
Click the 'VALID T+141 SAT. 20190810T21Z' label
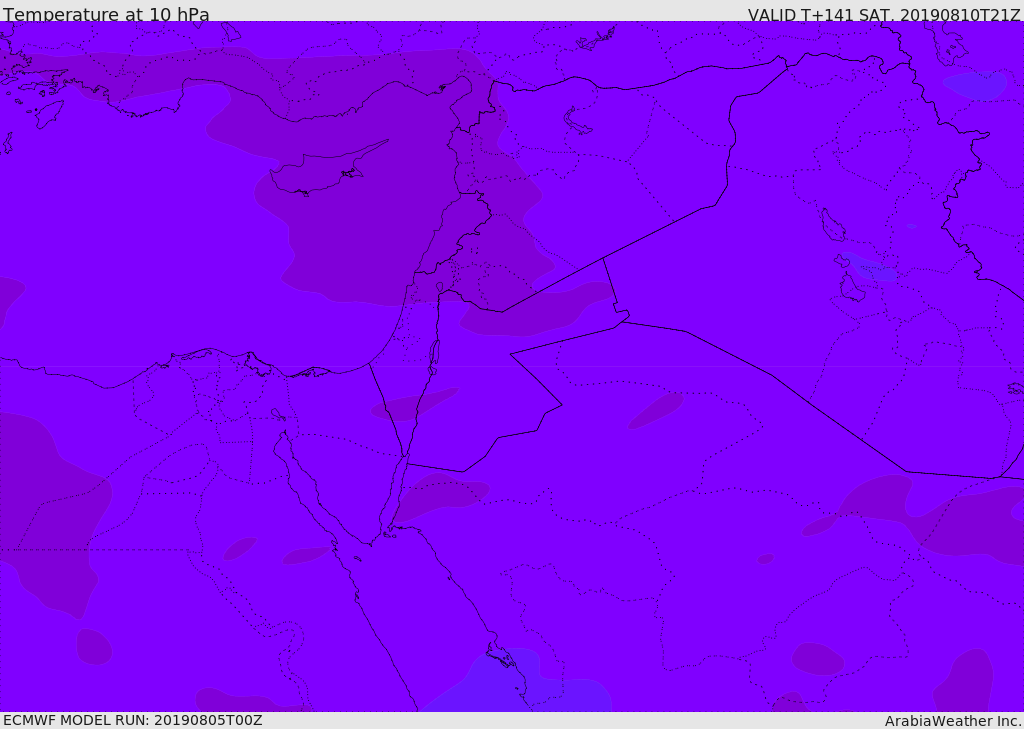(884, 15)
